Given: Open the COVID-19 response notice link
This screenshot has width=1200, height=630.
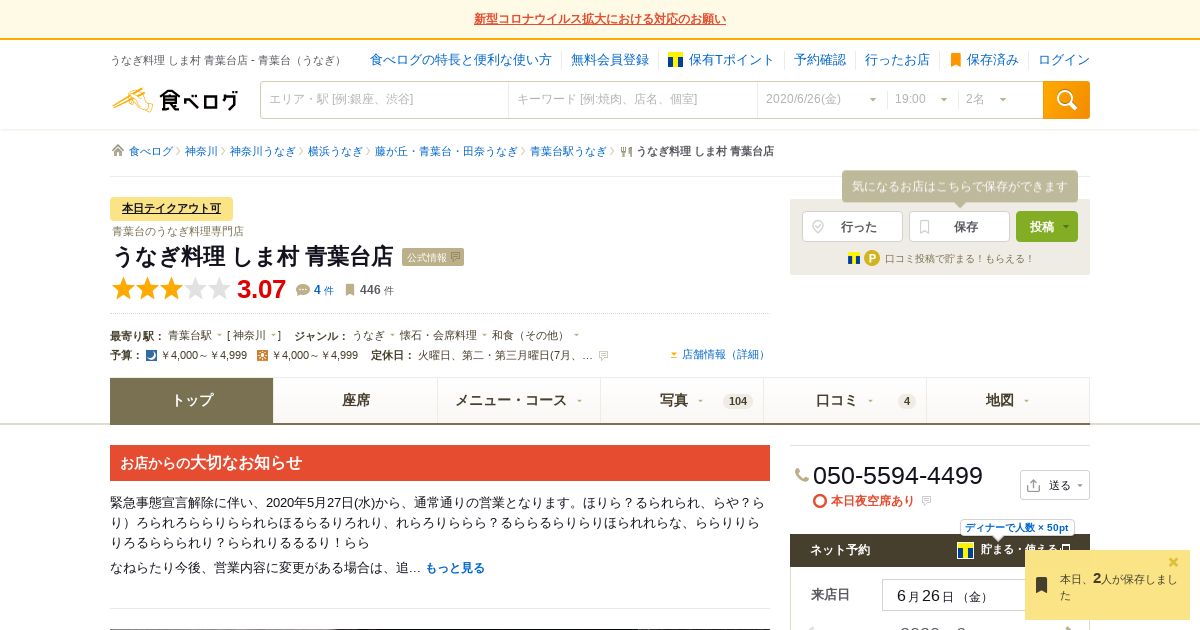Looking at the screenshot, I should (x=600, y=19).
